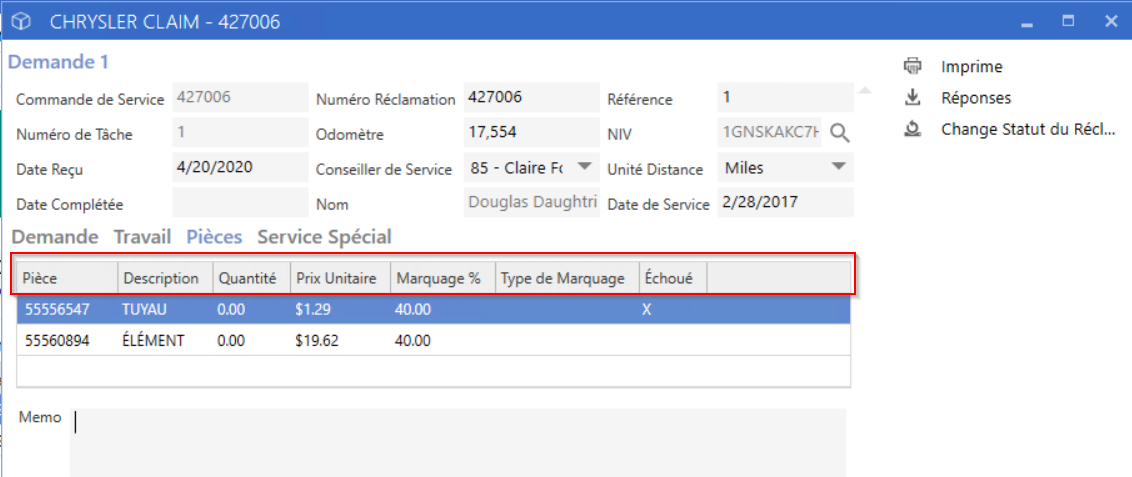Click 0.00 quantity in ÉLÉMENT row
This screenshot has width=1132, height=477.
point(231,341)
